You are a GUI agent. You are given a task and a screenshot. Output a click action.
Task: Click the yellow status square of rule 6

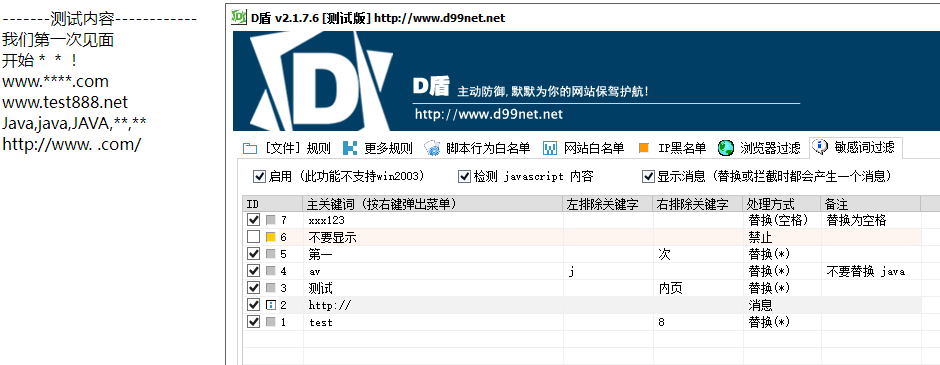pyautogui.click(x=271, y=237)
